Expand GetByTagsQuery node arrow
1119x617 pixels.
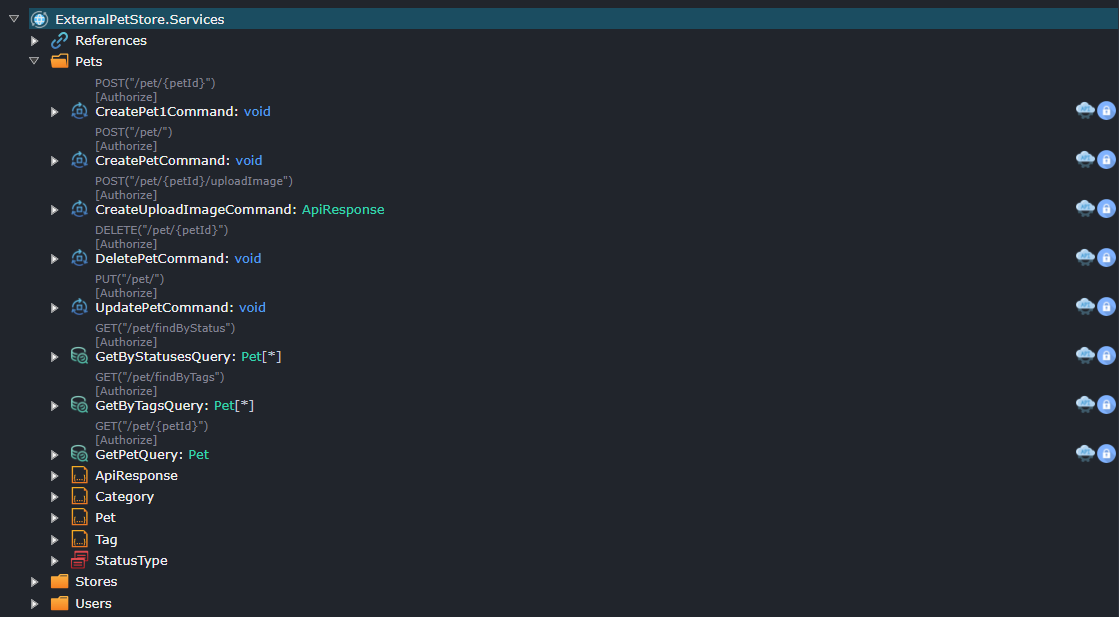pos(54,406)
